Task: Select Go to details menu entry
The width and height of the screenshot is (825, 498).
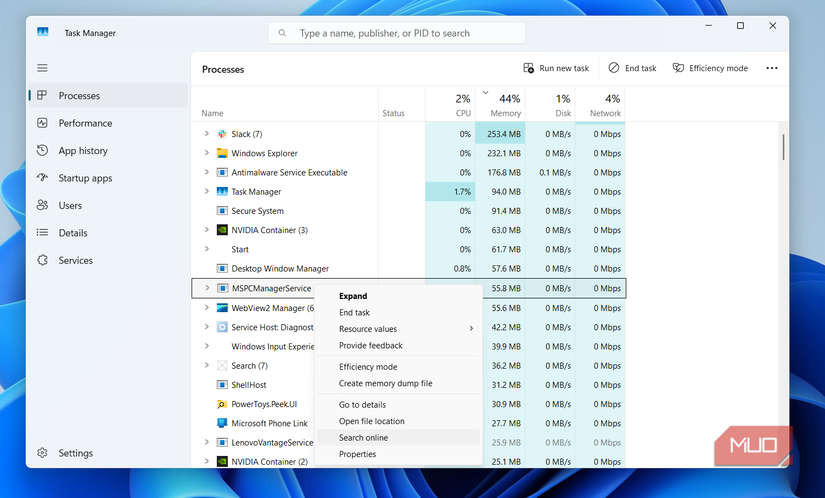Action: pos(398,404)
